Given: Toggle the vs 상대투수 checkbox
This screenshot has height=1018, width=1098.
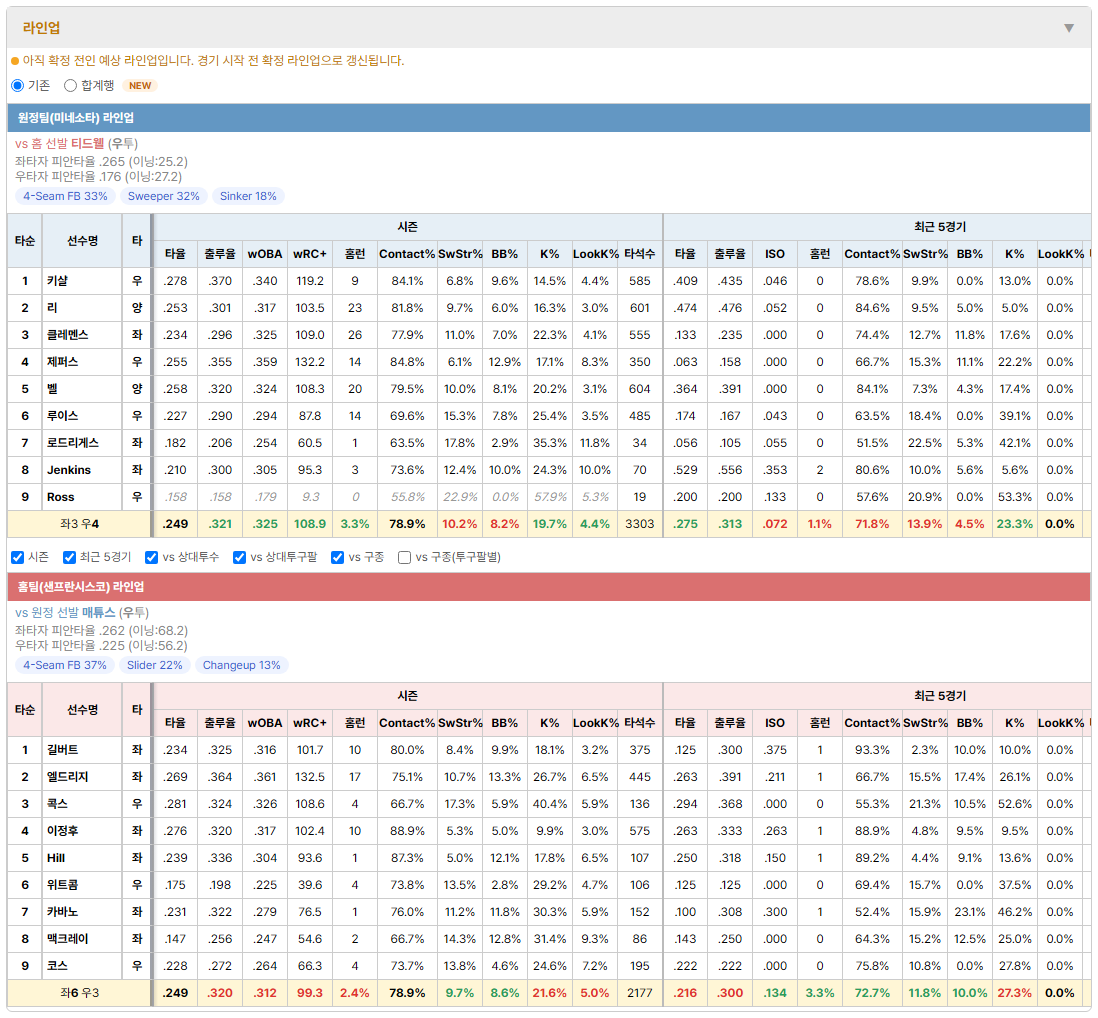Looking at the screenshot, I should (151, 557).
